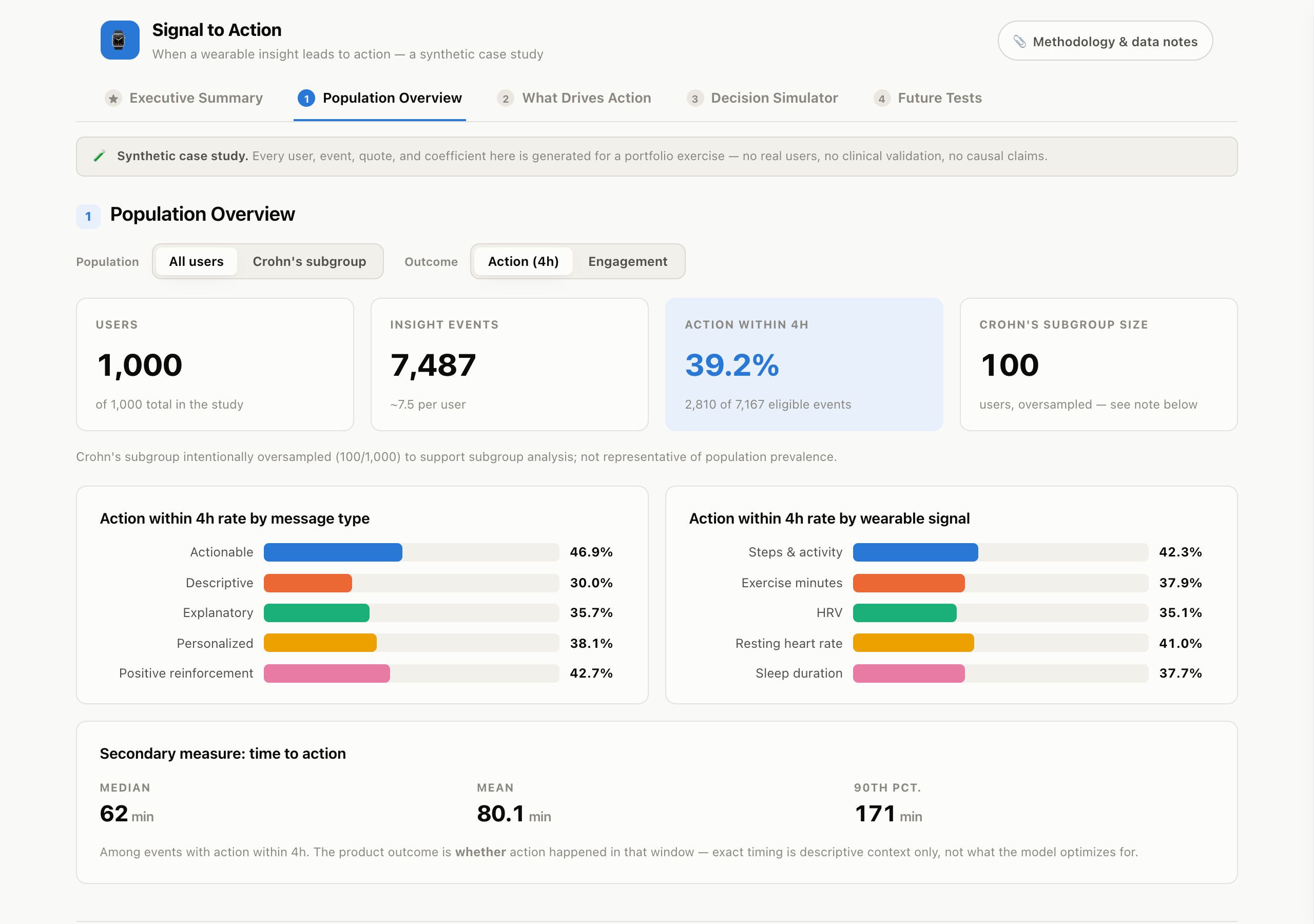Click the Action Within 4H 39.2% card

804,364
